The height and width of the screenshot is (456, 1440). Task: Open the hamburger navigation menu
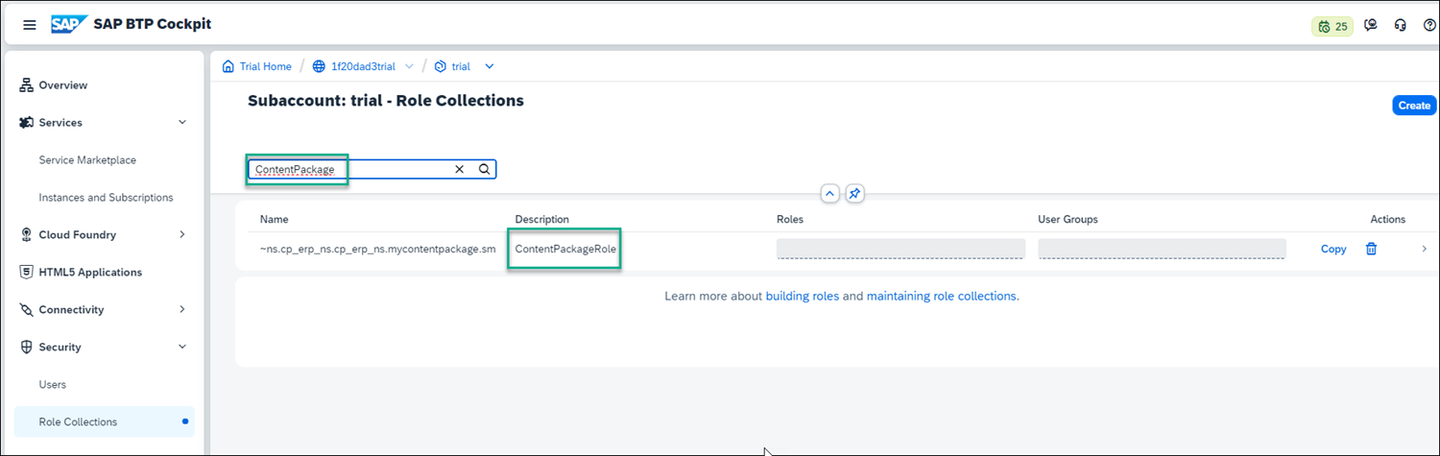pos(29,25)
